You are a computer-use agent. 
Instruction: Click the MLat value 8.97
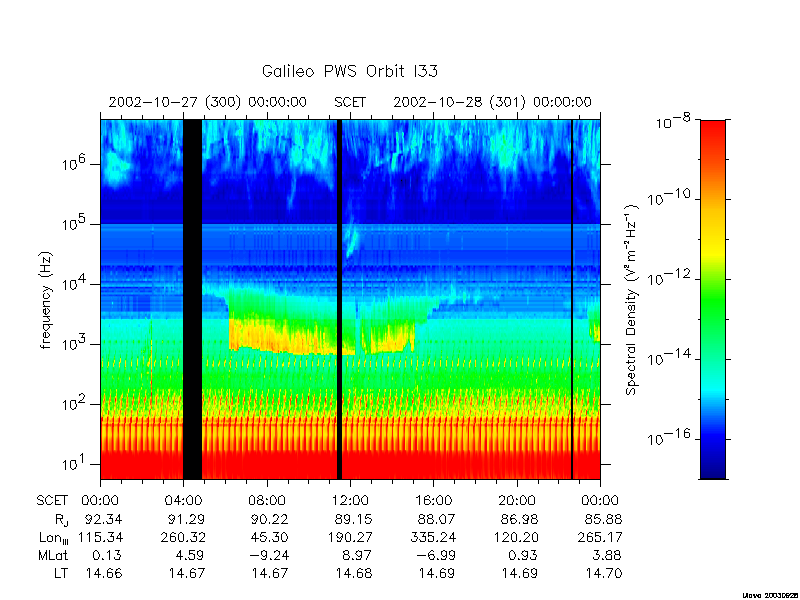click(x=357, y=555)
